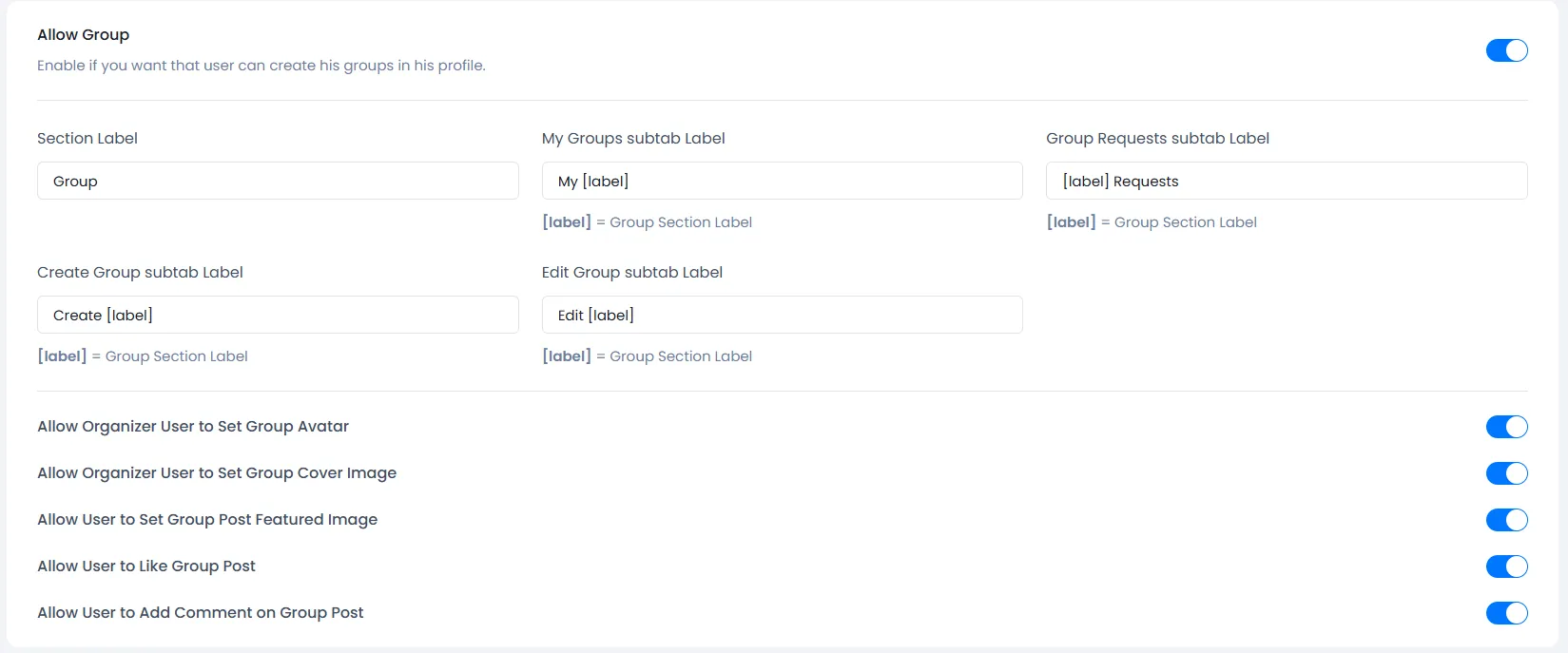Click the "Create Group subtab Label" caption

tap(140, 273)
